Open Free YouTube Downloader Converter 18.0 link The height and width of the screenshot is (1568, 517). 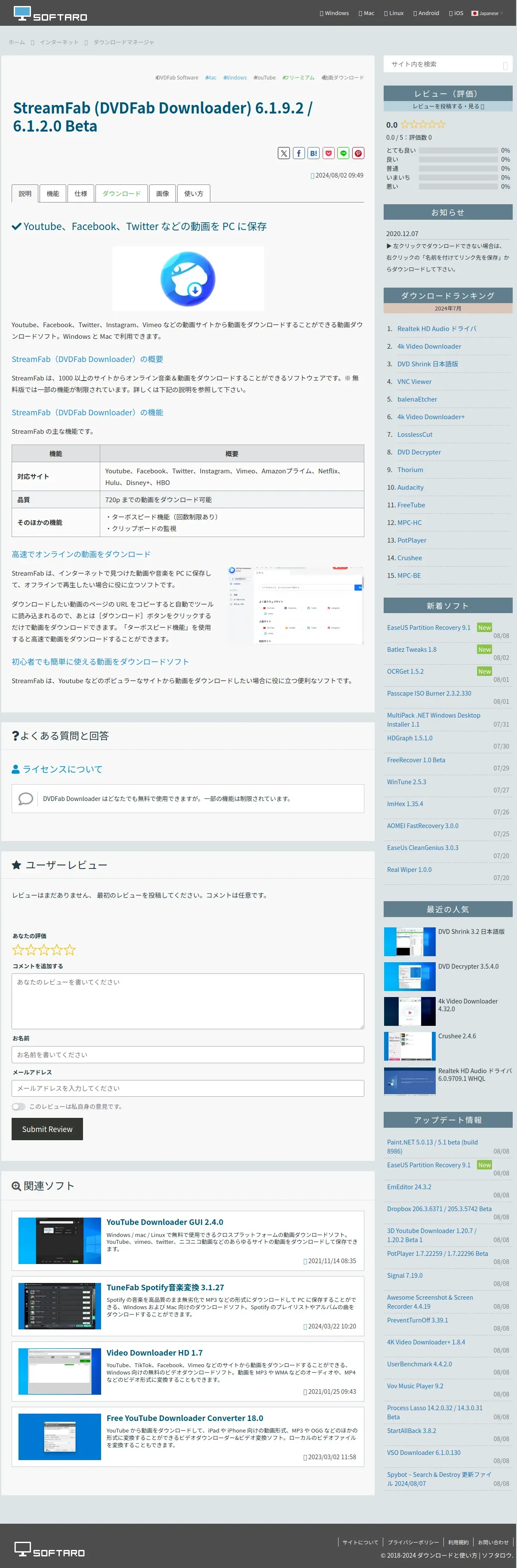pos(185,1418)
